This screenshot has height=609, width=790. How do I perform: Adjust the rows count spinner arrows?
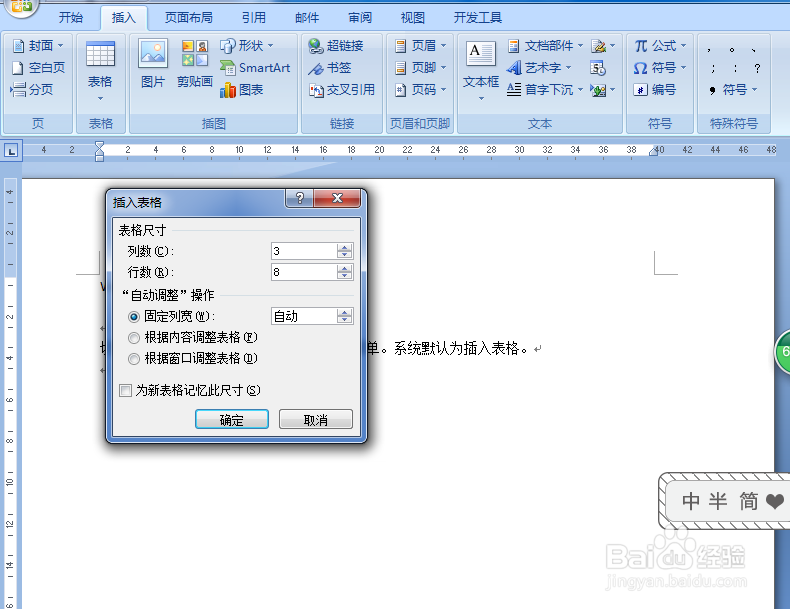click(345, 272)
